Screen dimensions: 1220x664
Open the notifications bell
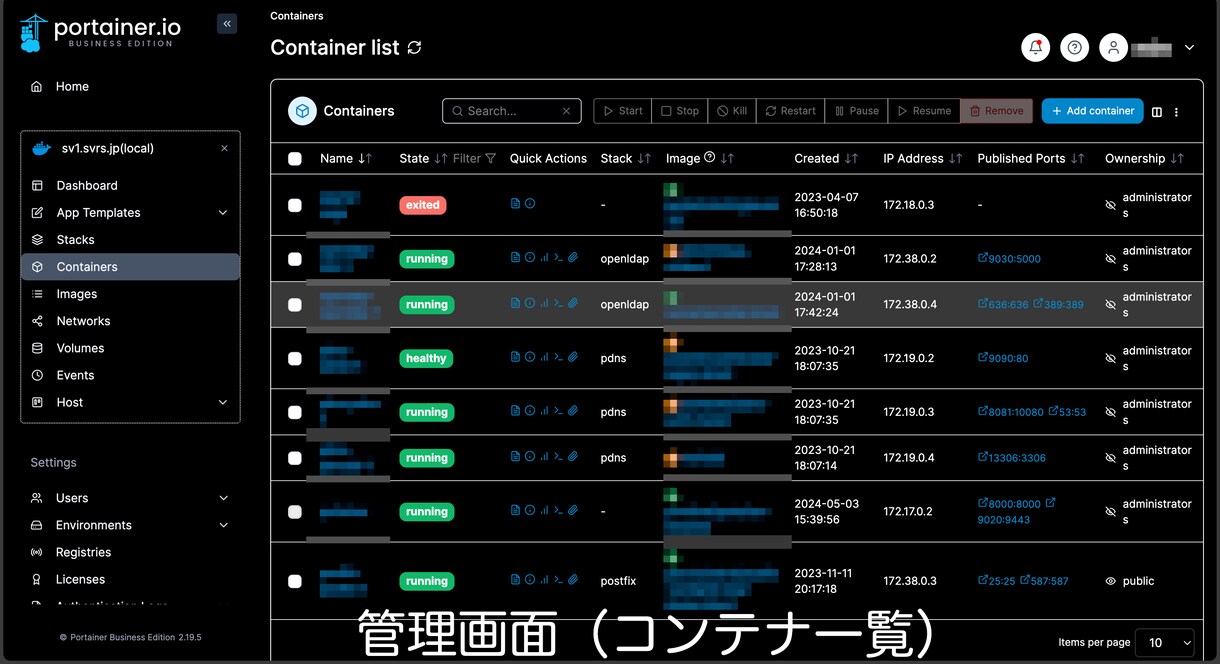pos(1036,47)
